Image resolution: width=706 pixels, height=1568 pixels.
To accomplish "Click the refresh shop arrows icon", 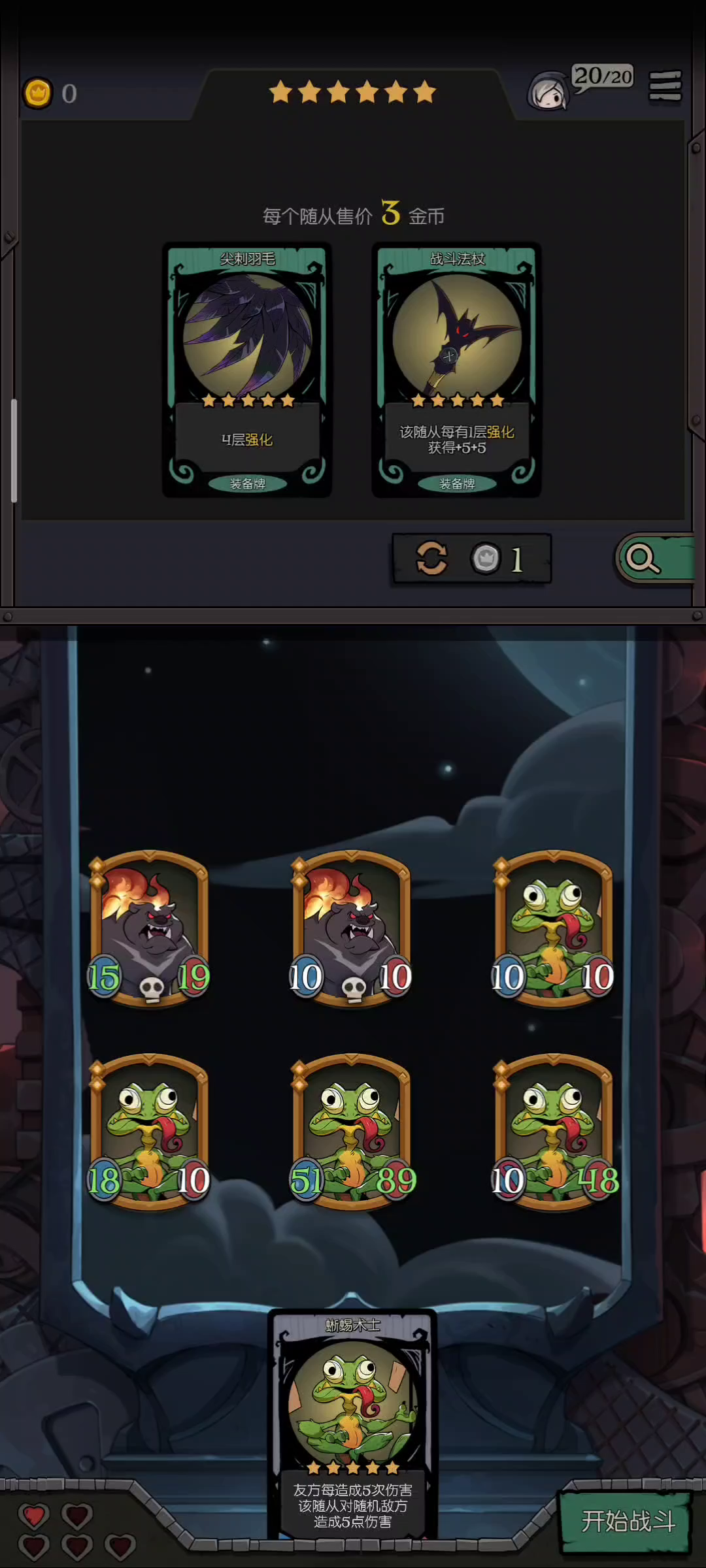I will point(431,559).
